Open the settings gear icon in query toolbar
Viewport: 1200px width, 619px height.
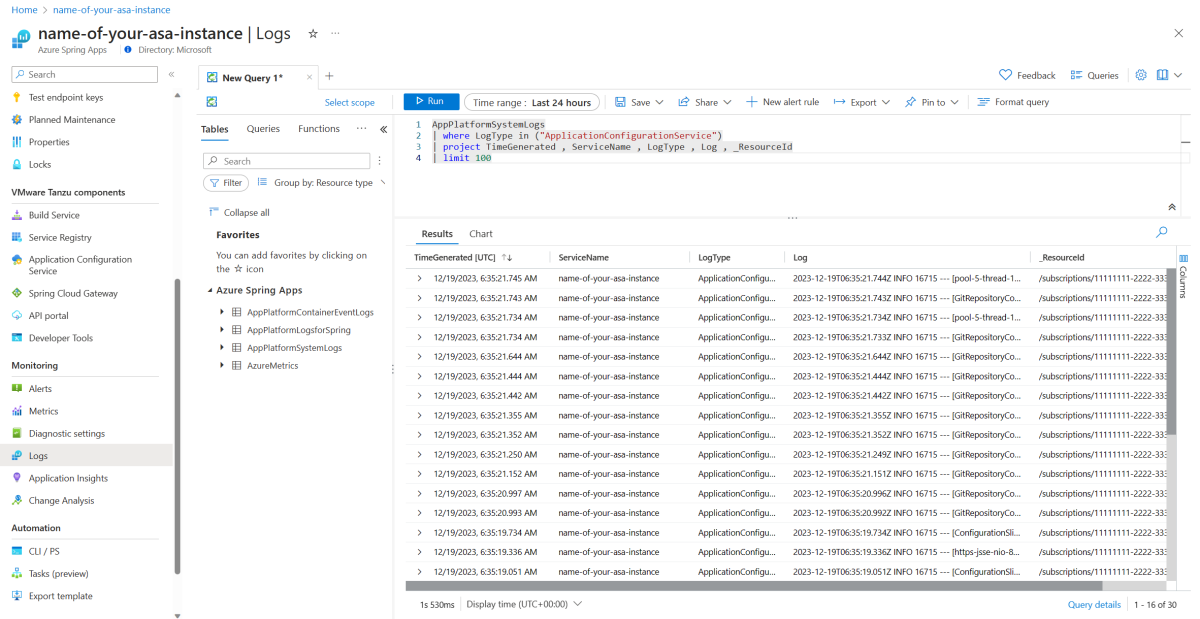coord(1141,75)
